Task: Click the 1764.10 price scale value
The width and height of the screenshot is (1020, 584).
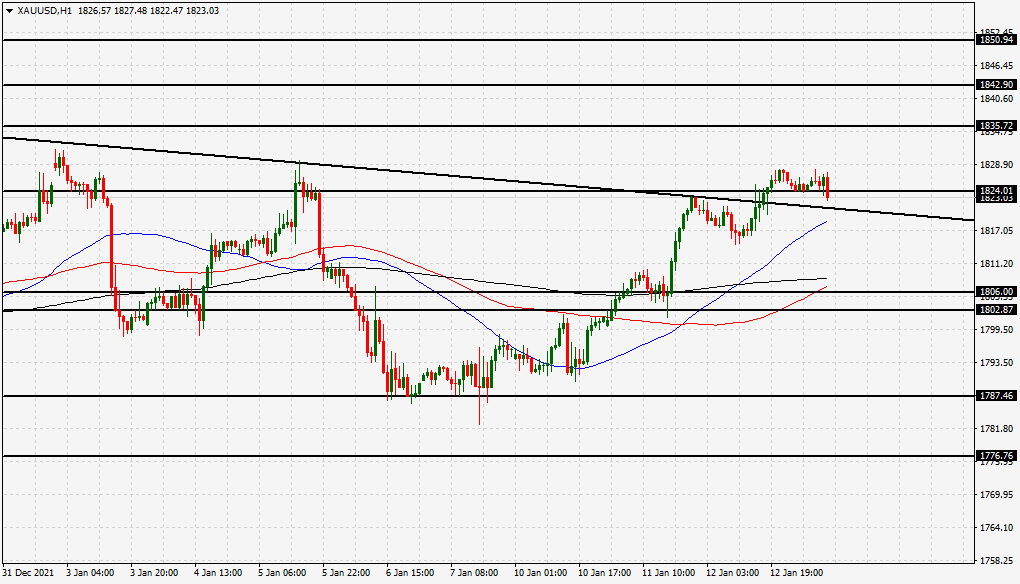Action: click(x=997, y=528)
